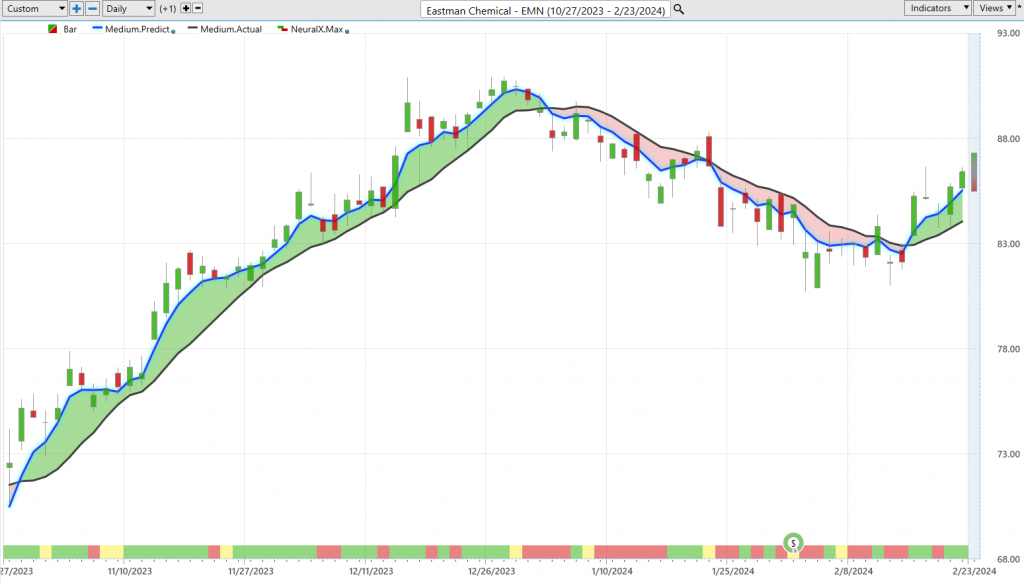The width and height of the screenshot is (1024, 583).
Task: Click the small dot beside NeuralX.Max
Action: tap(347, 31)
